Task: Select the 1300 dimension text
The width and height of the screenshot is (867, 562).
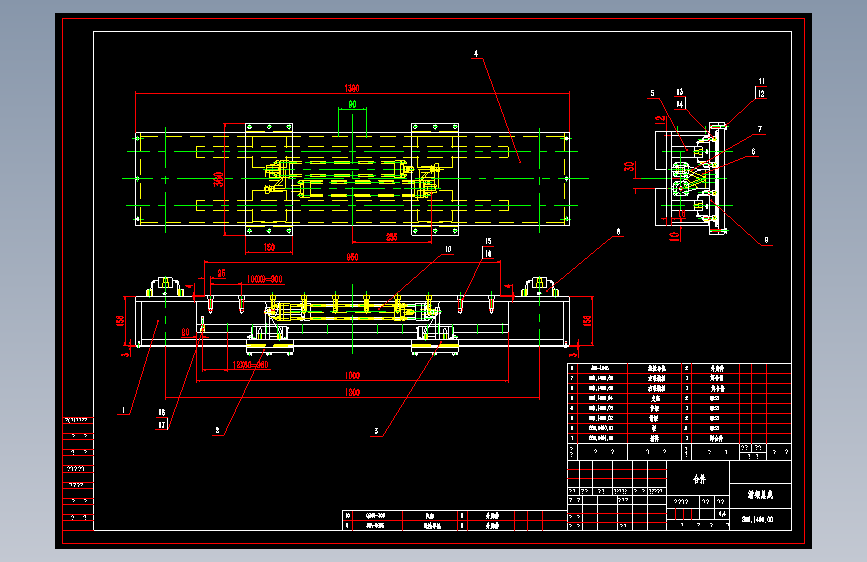Action: coord(352,392)
